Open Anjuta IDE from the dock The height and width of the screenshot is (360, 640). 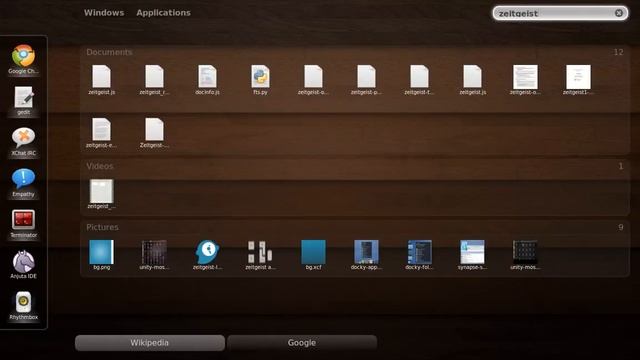point(23,264)
